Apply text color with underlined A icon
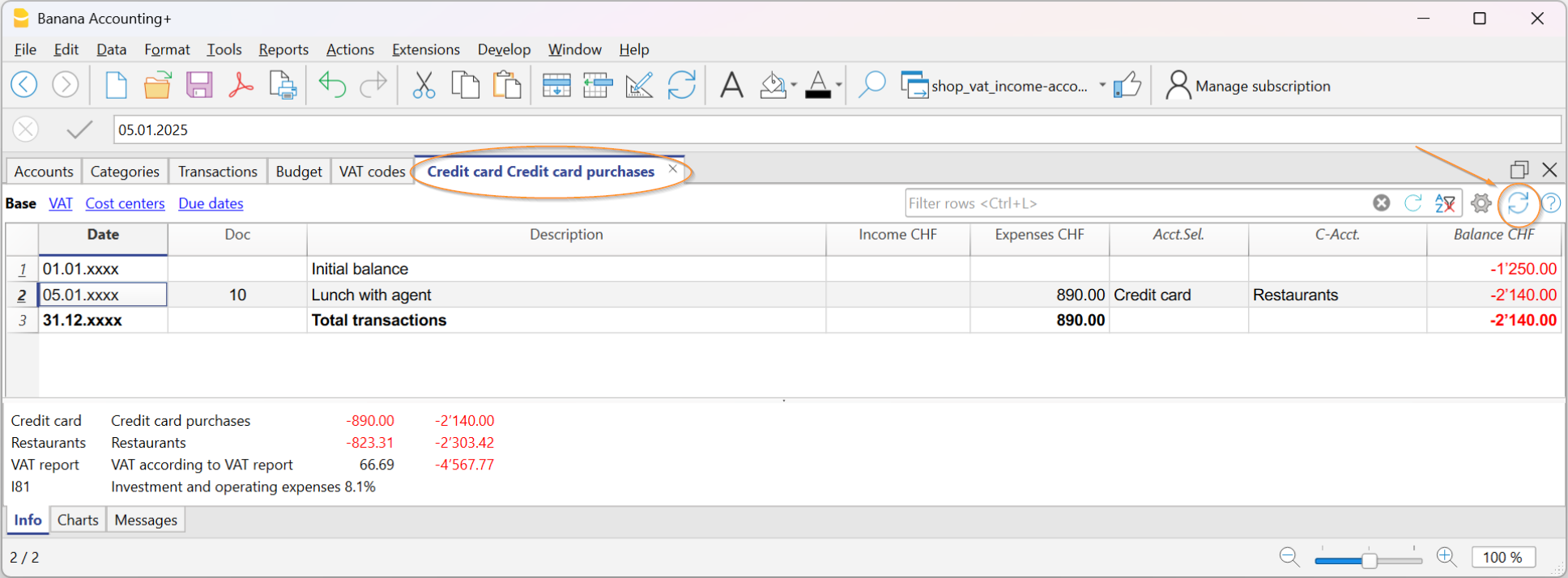The image size is (1568, 578). click(818, 85)
